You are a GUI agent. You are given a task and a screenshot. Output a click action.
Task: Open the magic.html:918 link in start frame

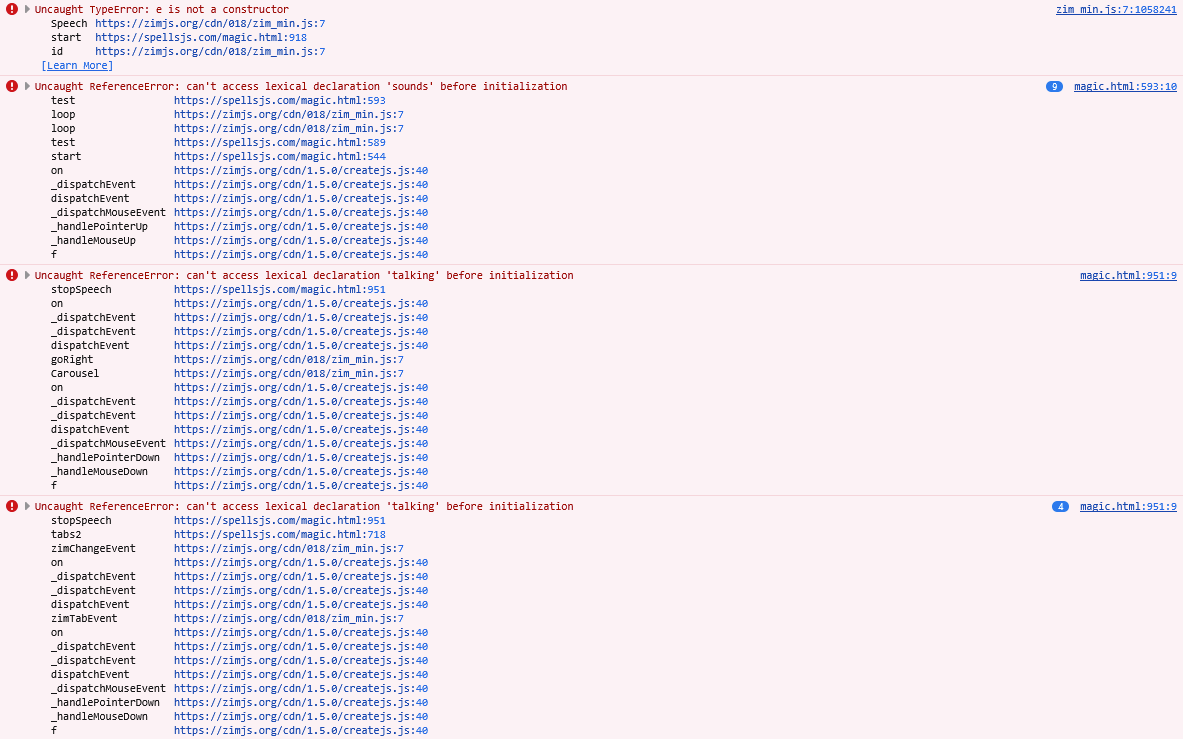click(200, 37)
